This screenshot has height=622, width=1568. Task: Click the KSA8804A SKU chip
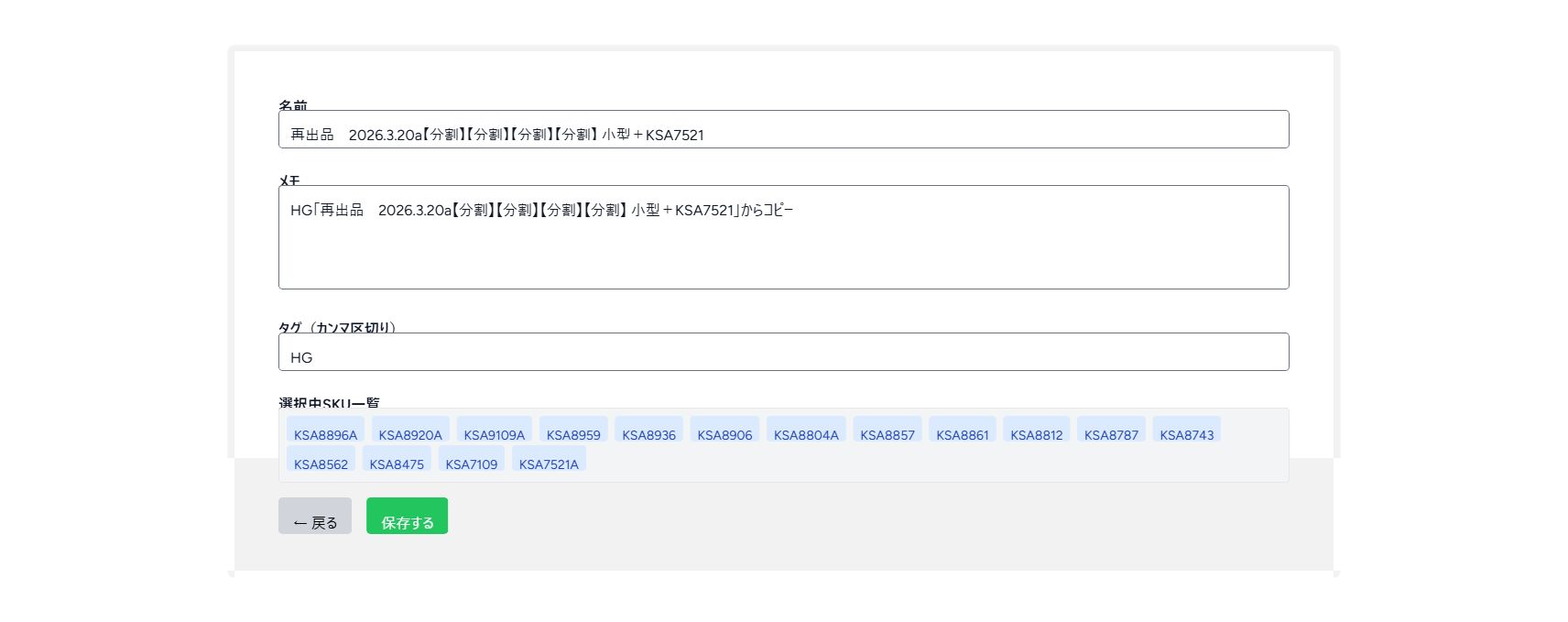(x=806, y=431)
